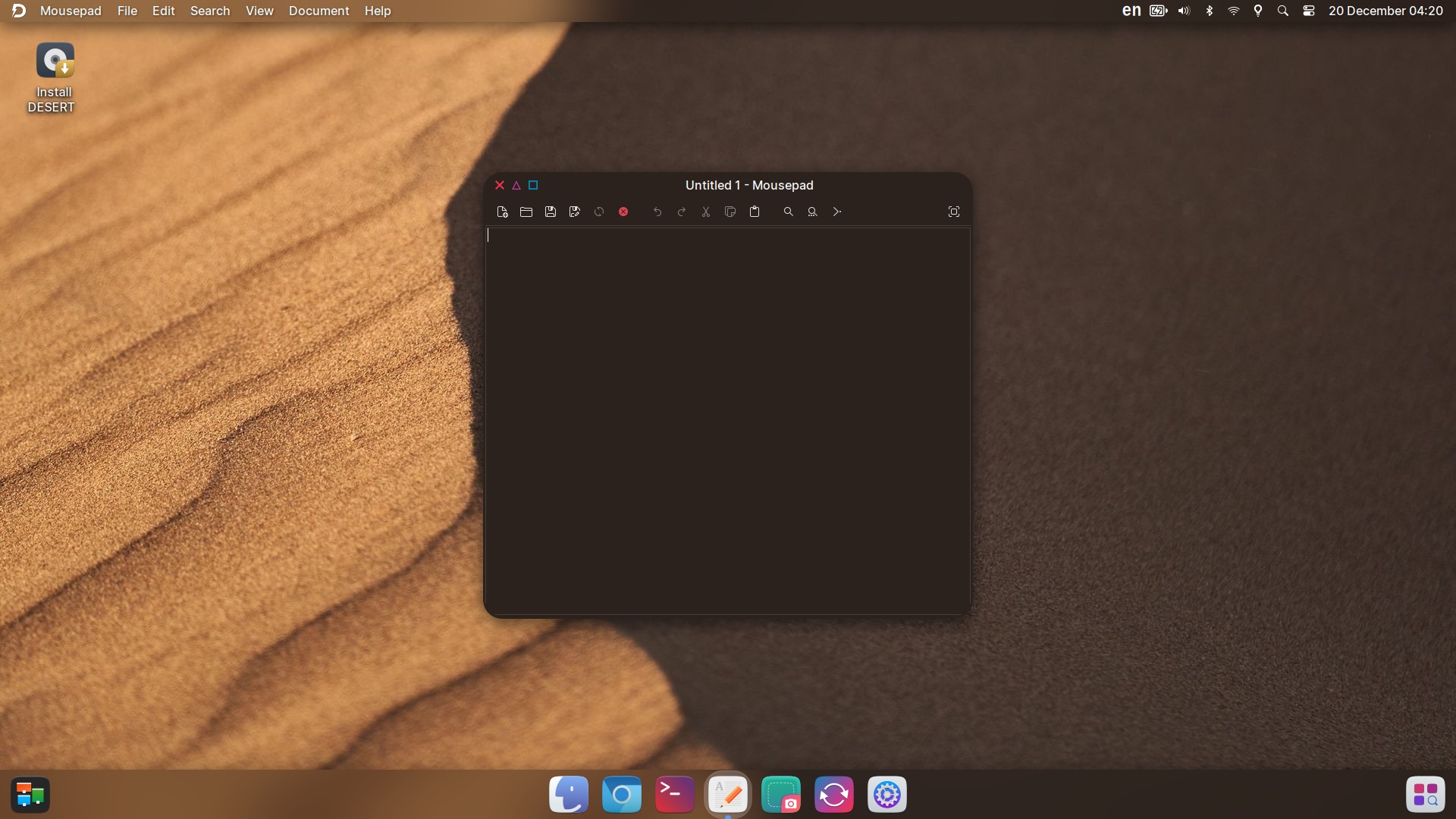Open the Edit menu
1456x819 pixels.
click(163, 11)
